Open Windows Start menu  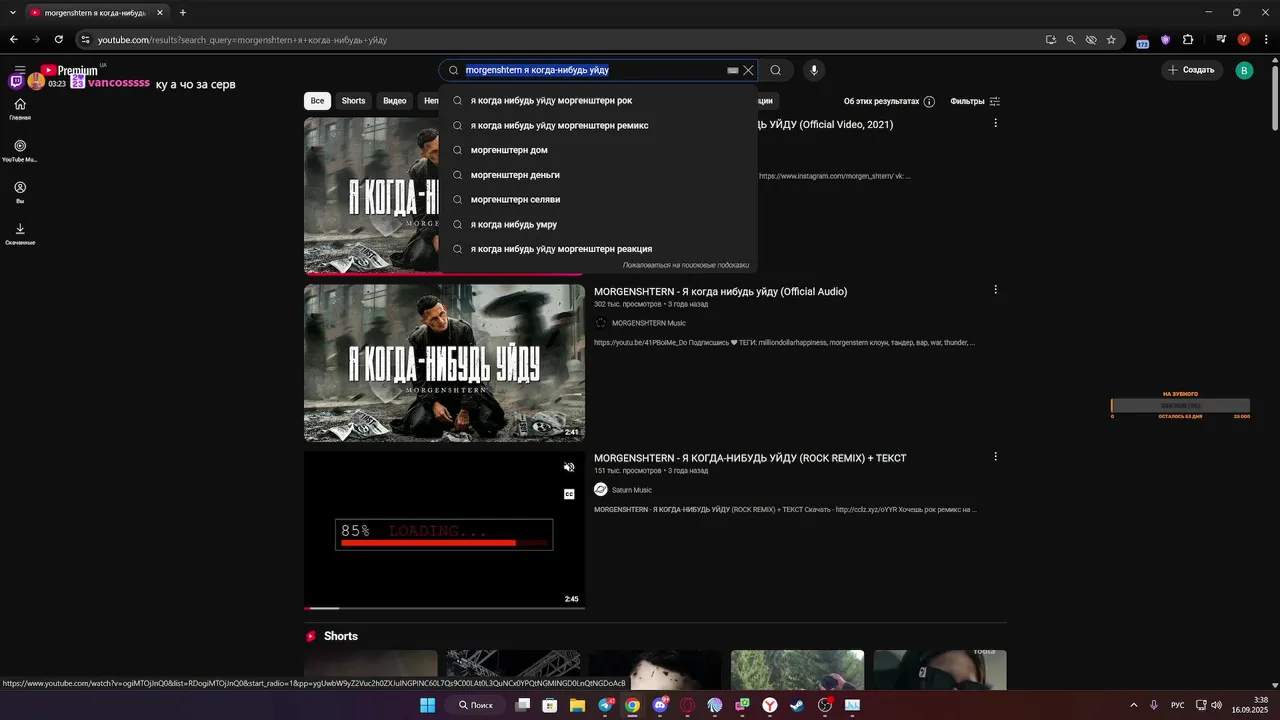(427, 705)
